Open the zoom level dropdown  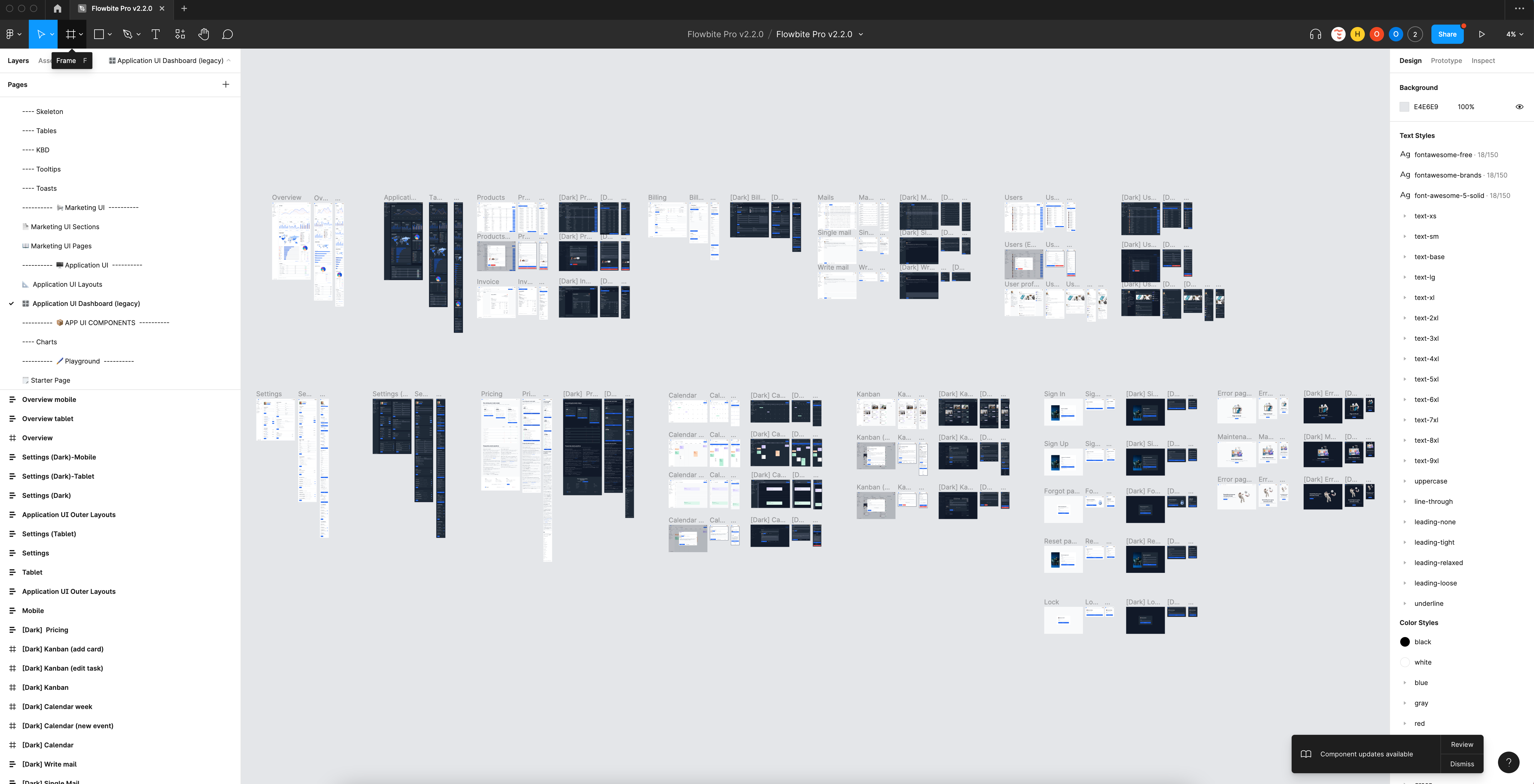pyautogui.click(x=1514, y=34)
